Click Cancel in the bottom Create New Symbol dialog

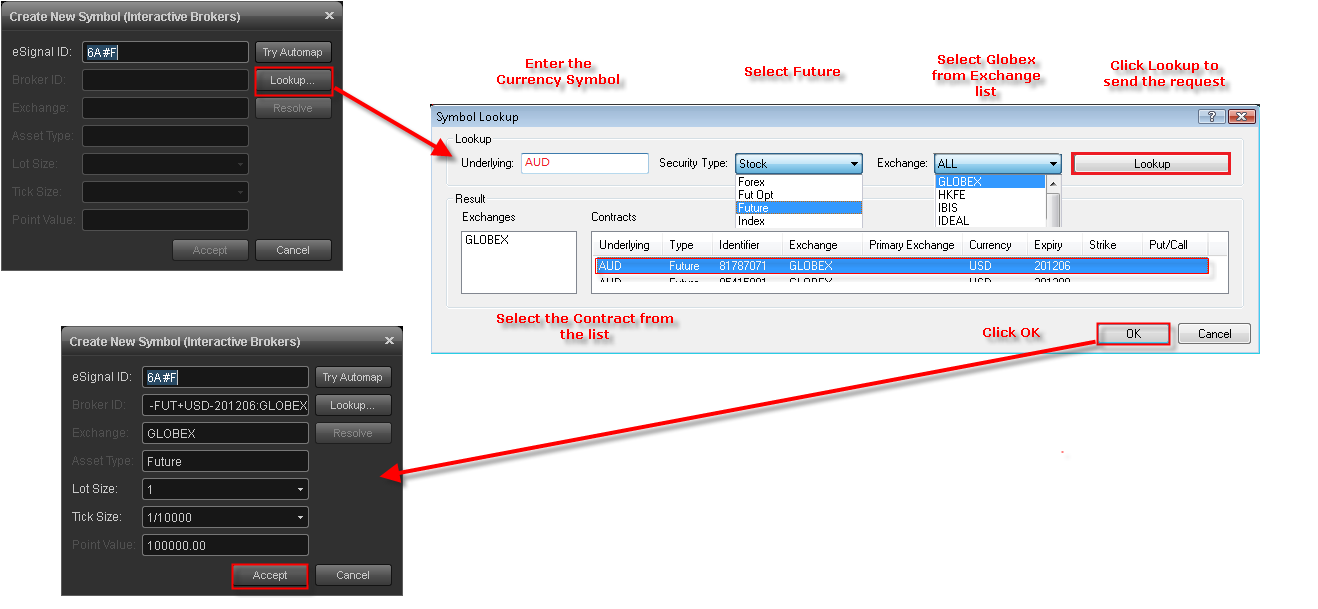tap(353, 575)
